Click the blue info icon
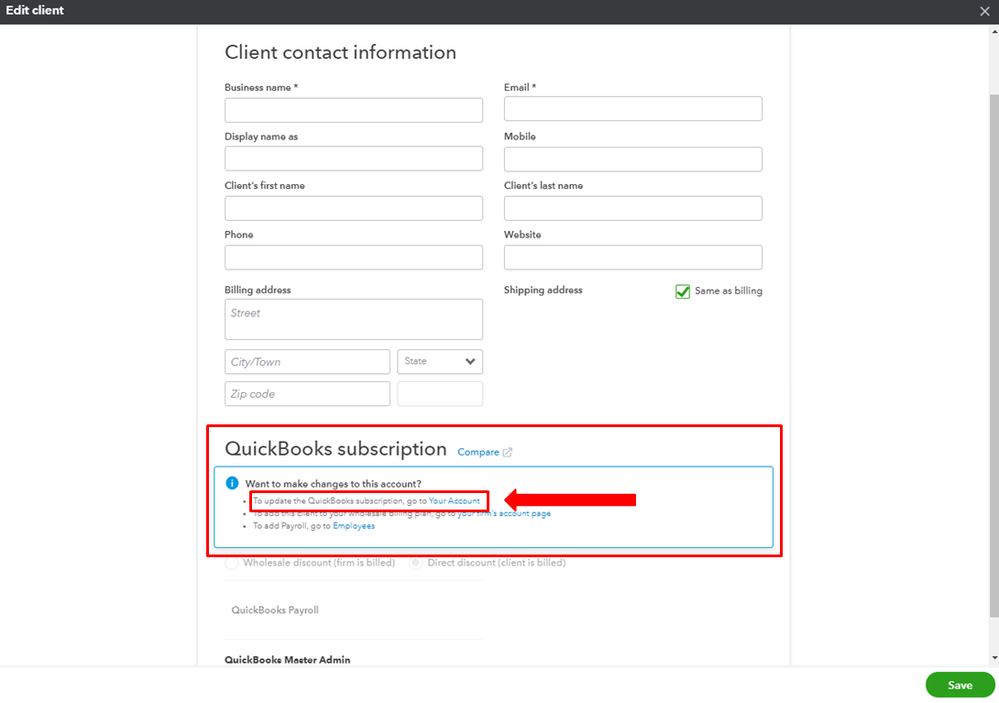 [x=232, y=483]
